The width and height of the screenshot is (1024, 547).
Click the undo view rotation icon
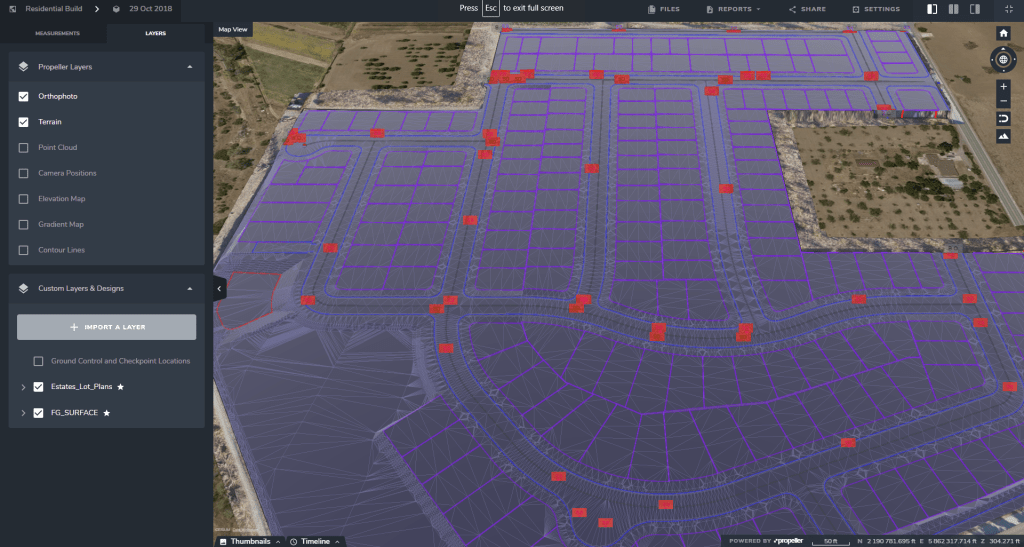[1004, 119]
